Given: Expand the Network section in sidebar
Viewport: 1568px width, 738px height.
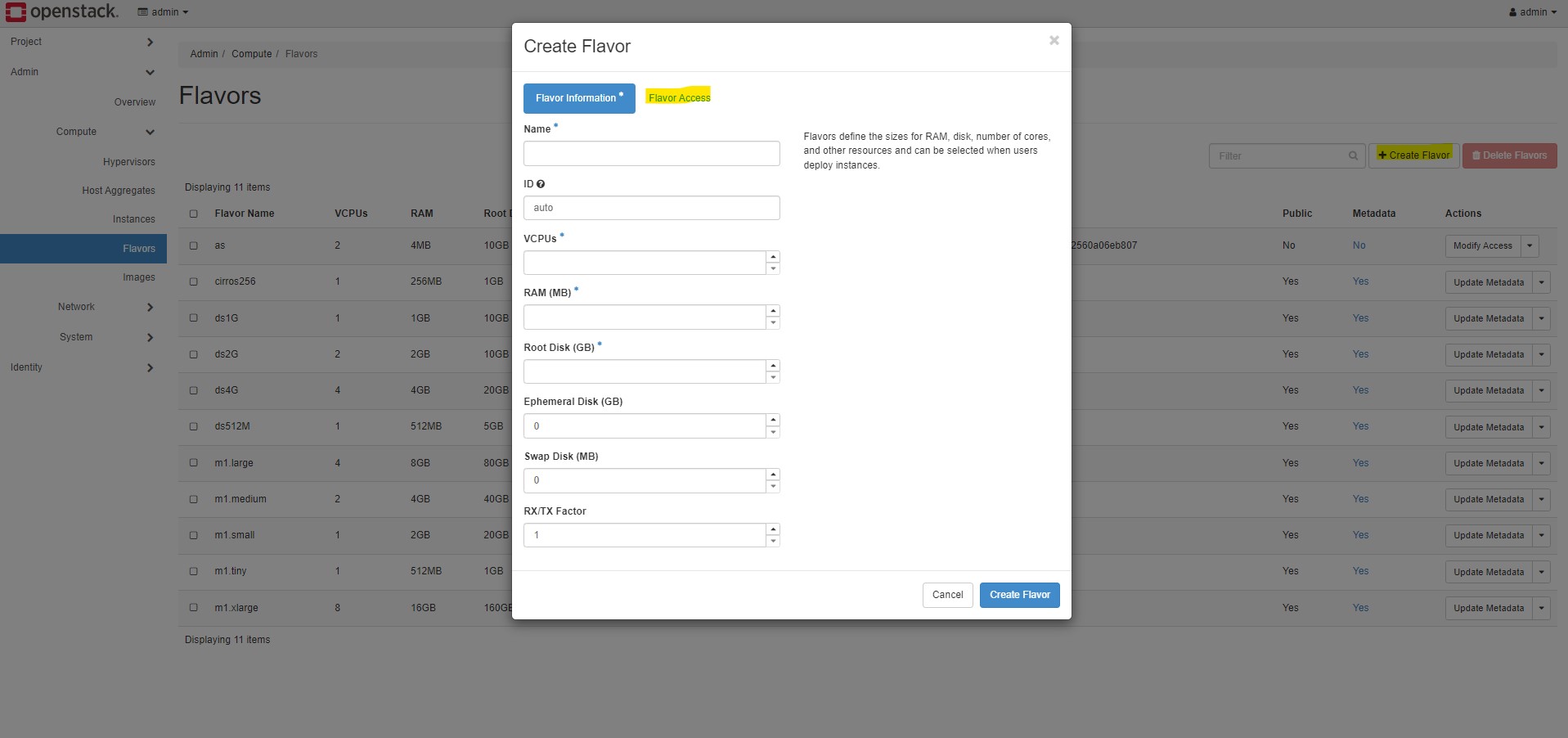Looking at the screenshot, I should pos(150,307).
